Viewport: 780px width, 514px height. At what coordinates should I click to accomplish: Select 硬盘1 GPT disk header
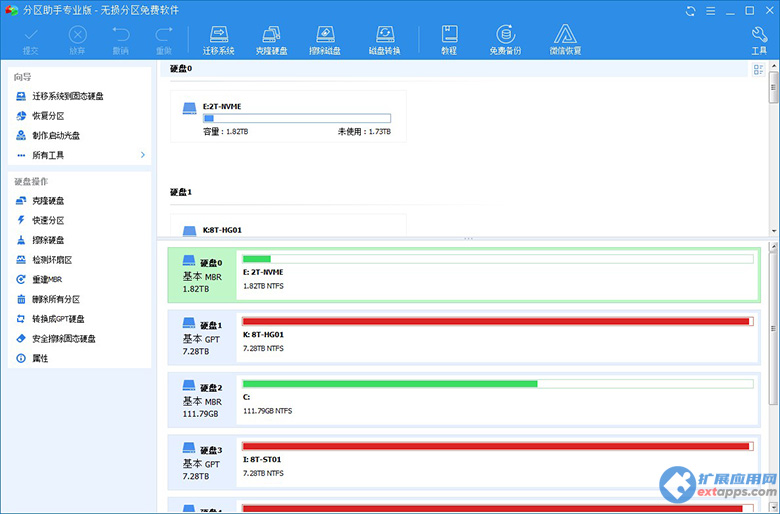pos(202,337)
